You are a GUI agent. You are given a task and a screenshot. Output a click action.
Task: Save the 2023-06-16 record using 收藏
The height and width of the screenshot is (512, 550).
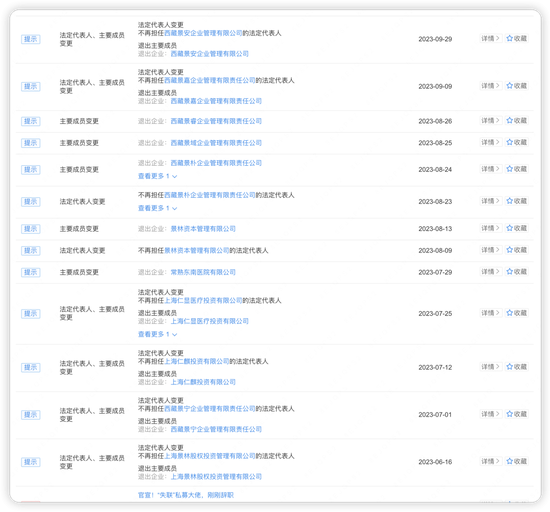516,461
